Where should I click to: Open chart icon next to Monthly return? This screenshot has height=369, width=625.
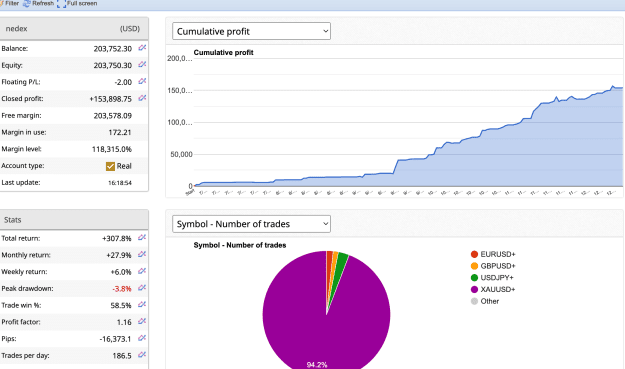[142, 255]
